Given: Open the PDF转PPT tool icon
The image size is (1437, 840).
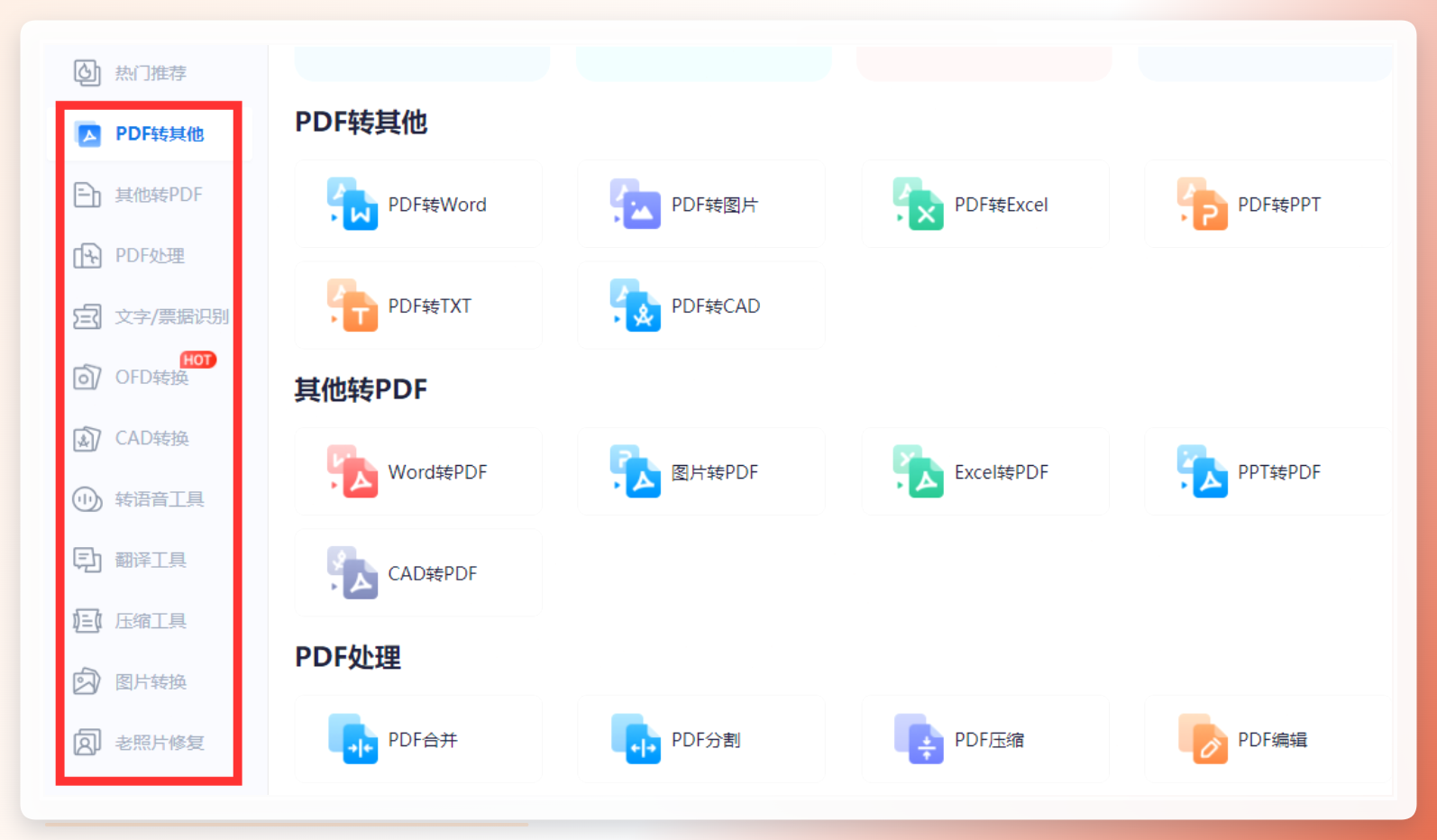Looking at the screenshot, I should tap(1203, 205).
